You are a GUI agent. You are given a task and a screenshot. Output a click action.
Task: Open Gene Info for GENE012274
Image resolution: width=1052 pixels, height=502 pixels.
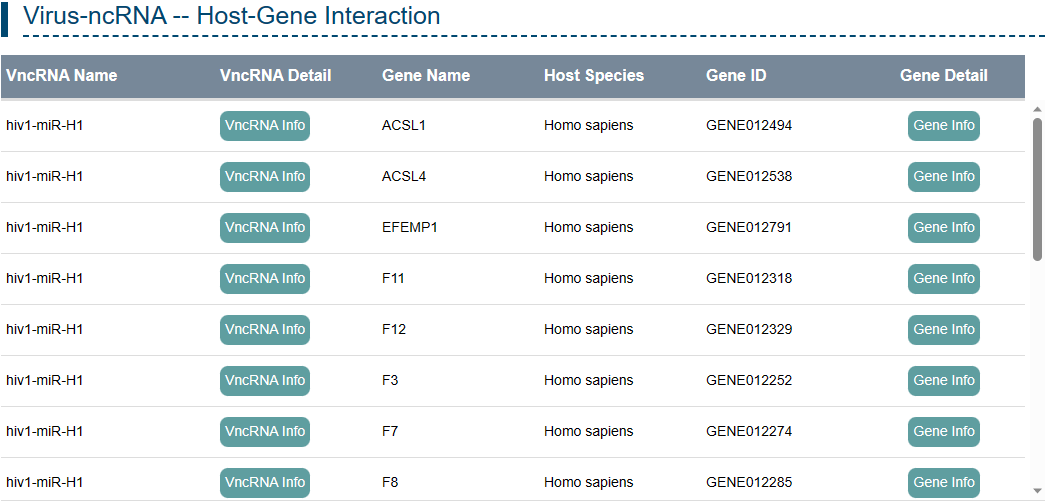point(943,432)
